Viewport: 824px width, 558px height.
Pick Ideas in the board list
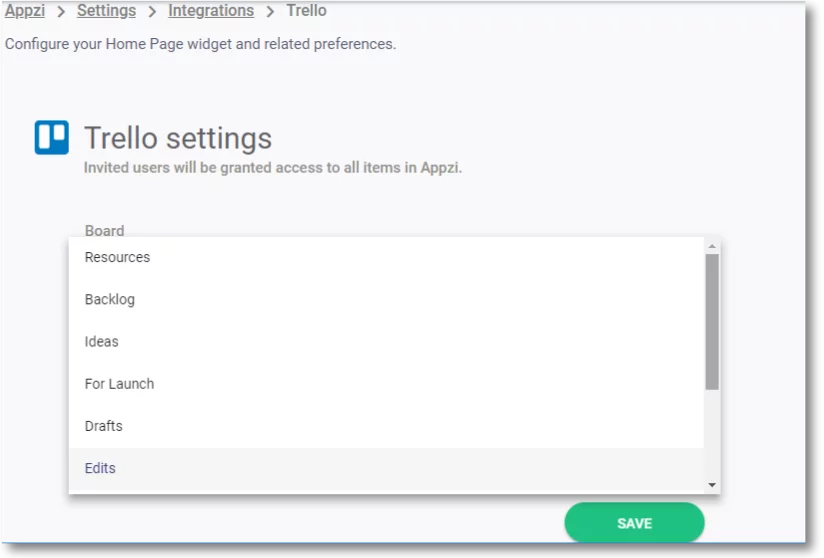tap(386, 342)
